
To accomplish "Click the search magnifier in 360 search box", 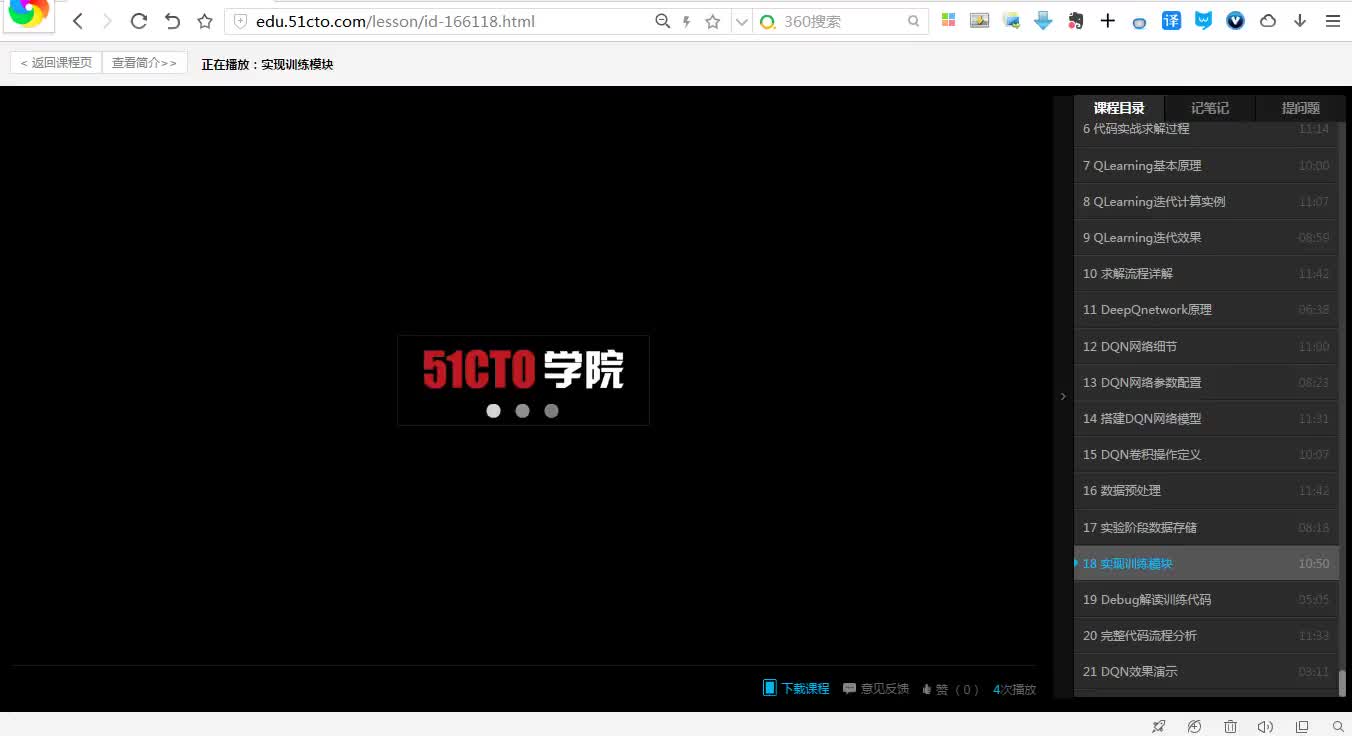I will pyautogui.click(x=913, y=21).
